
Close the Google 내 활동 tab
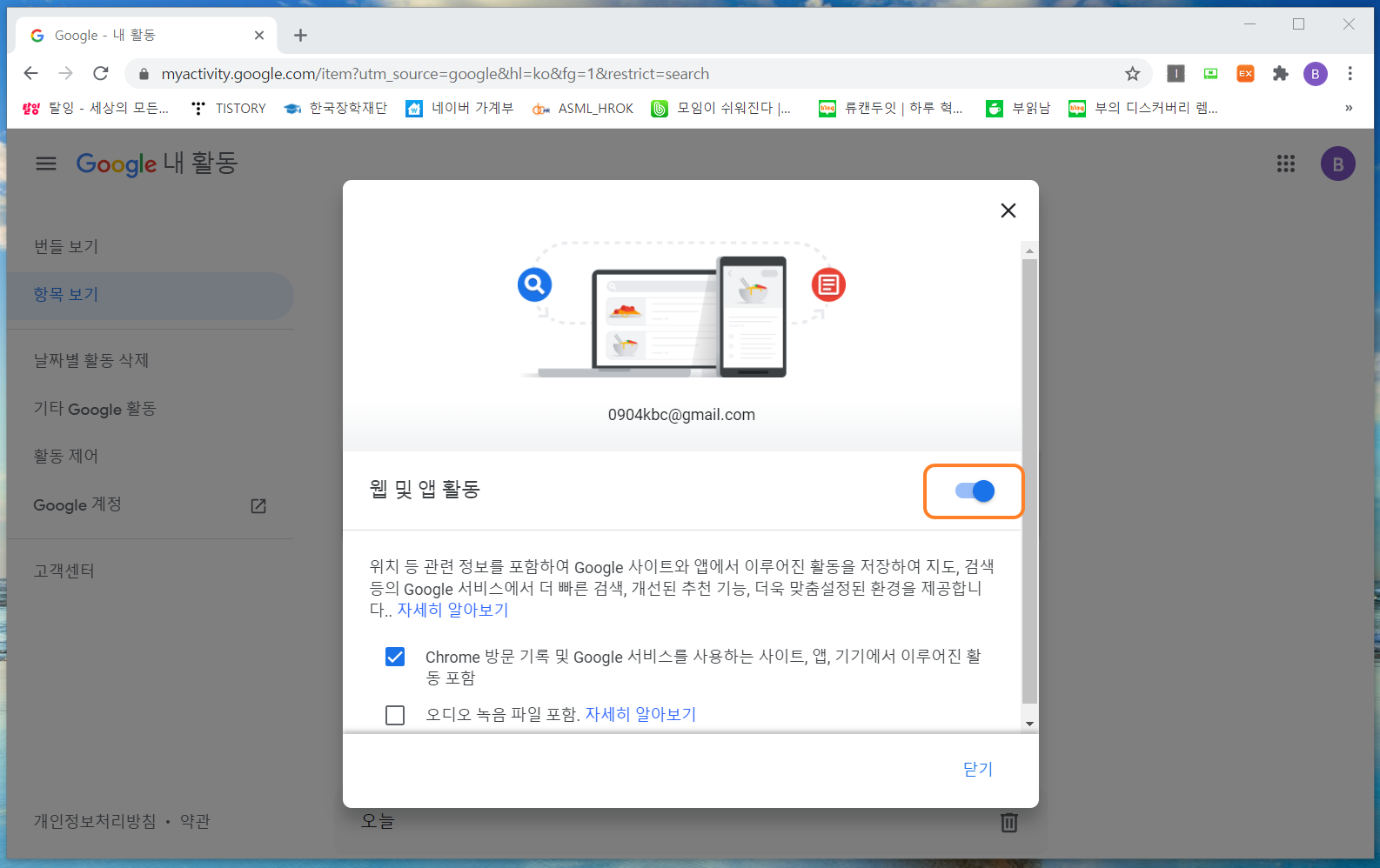point(259,36)
